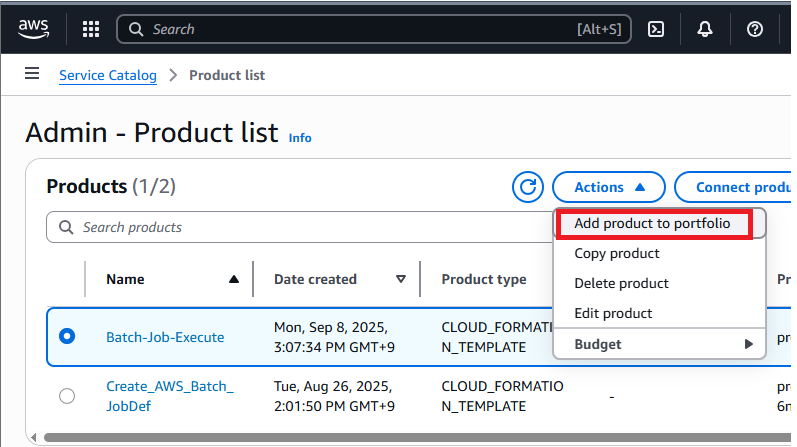797x447 pixels.
Task: Select the Batch-Job-Execute radio button
Action: click(67, 337)
